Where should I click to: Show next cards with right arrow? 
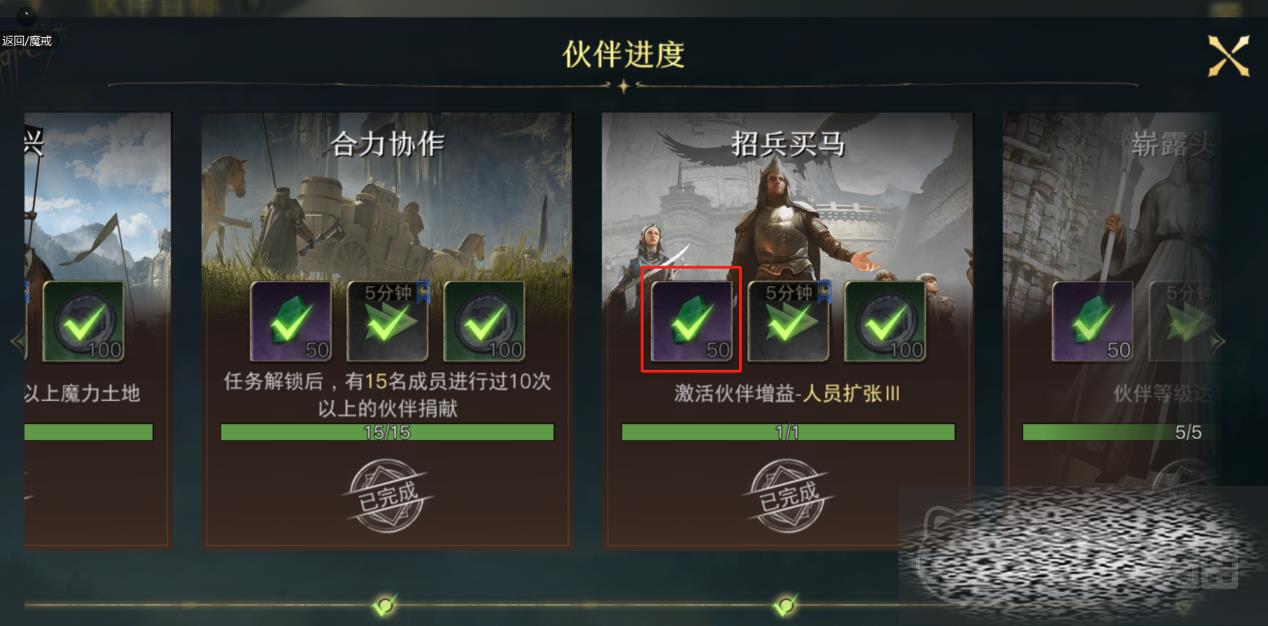point(1218,341)
